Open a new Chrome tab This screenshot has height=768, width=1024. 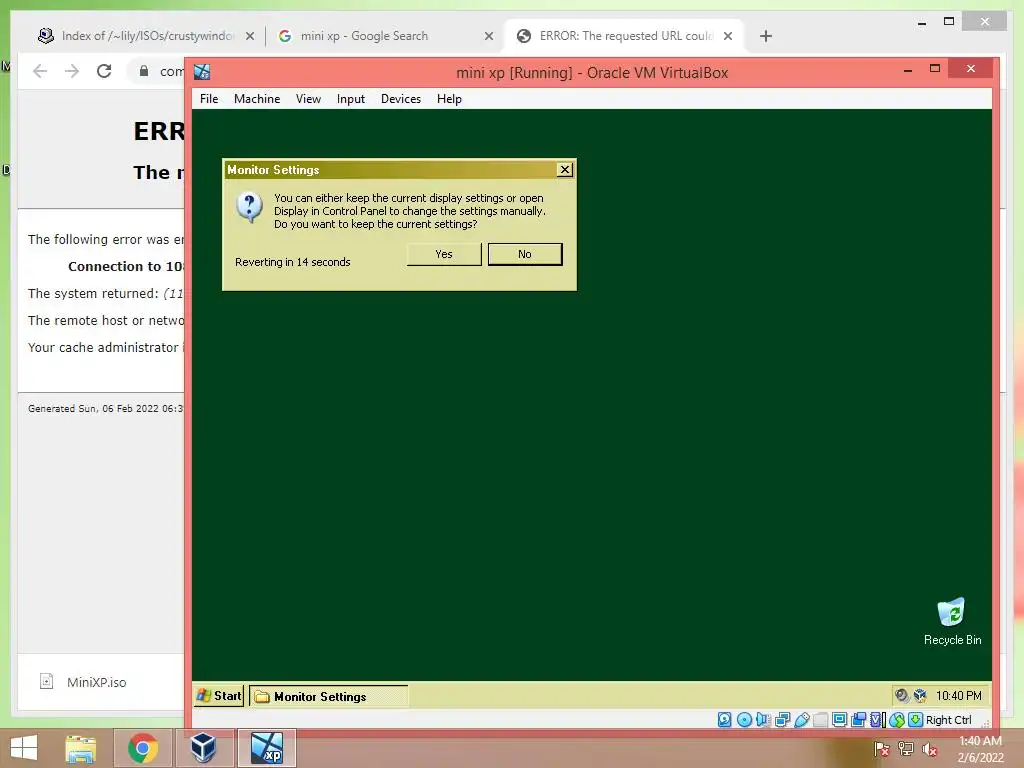(x=766, y=36)
